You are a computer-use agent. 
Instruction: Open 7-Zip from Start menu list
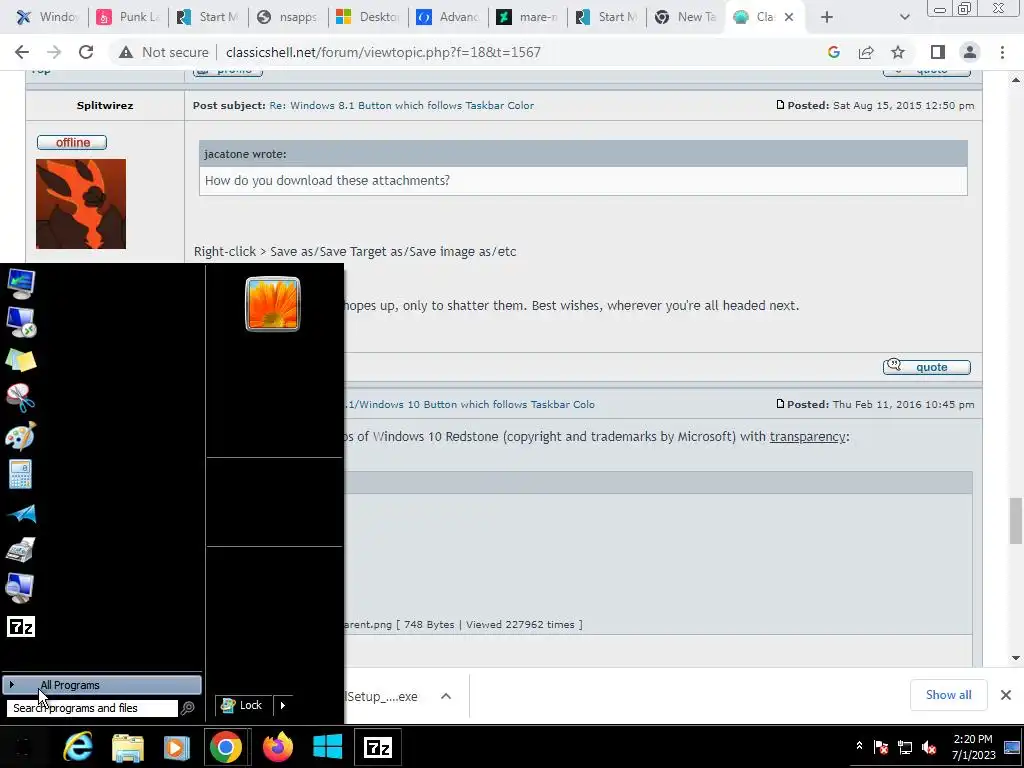tap(21, 627)
